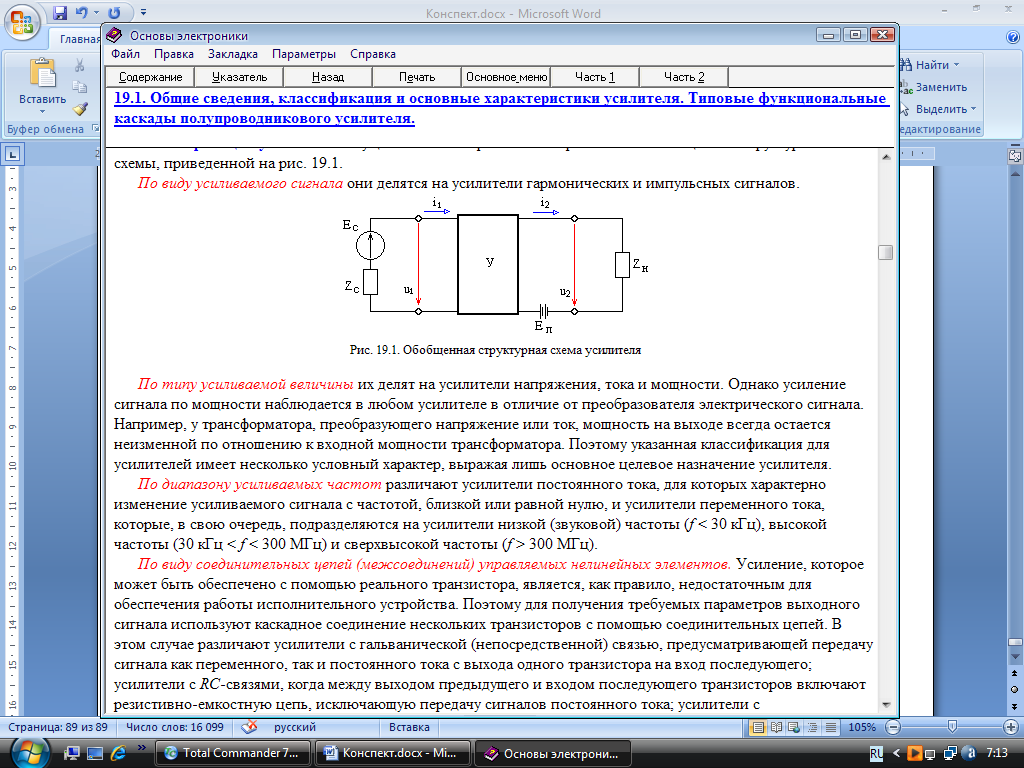This screenshot has height=768, width=1024.
Task: Click the Next Page double arrow in Word
Action: 1014,706
